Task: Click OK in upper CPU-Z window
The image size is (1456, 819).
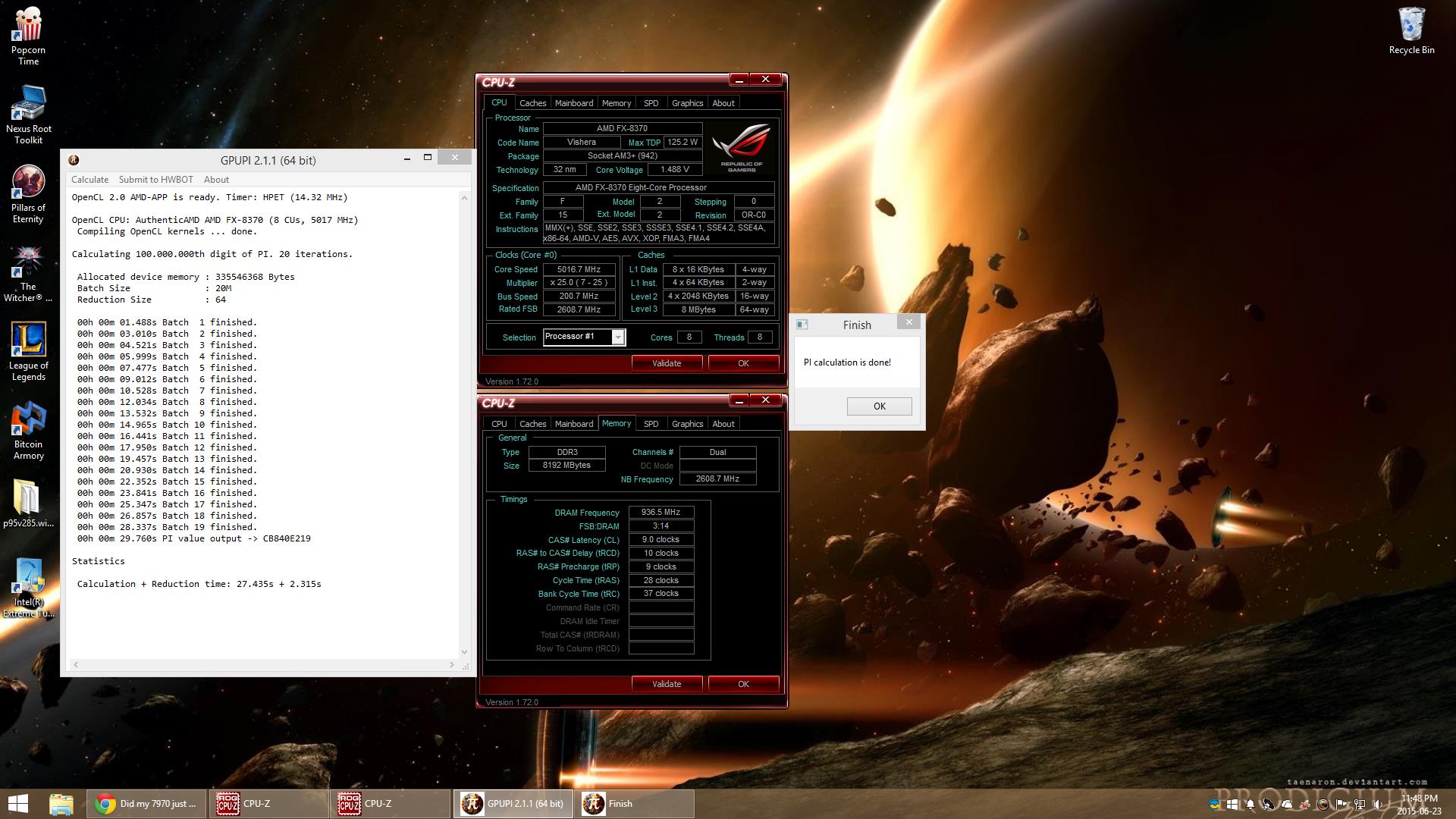Action: point(743,363)
